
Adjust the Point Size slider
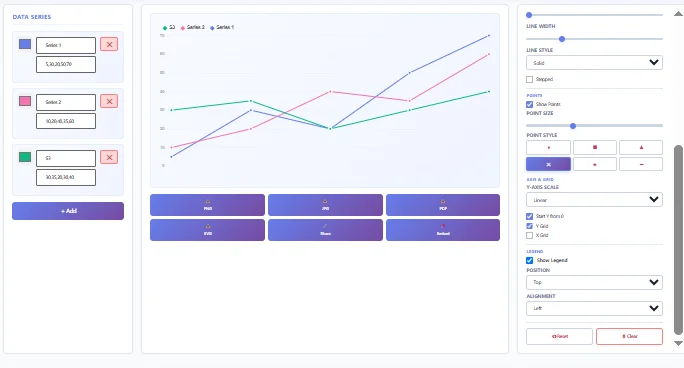click(595, 126)
